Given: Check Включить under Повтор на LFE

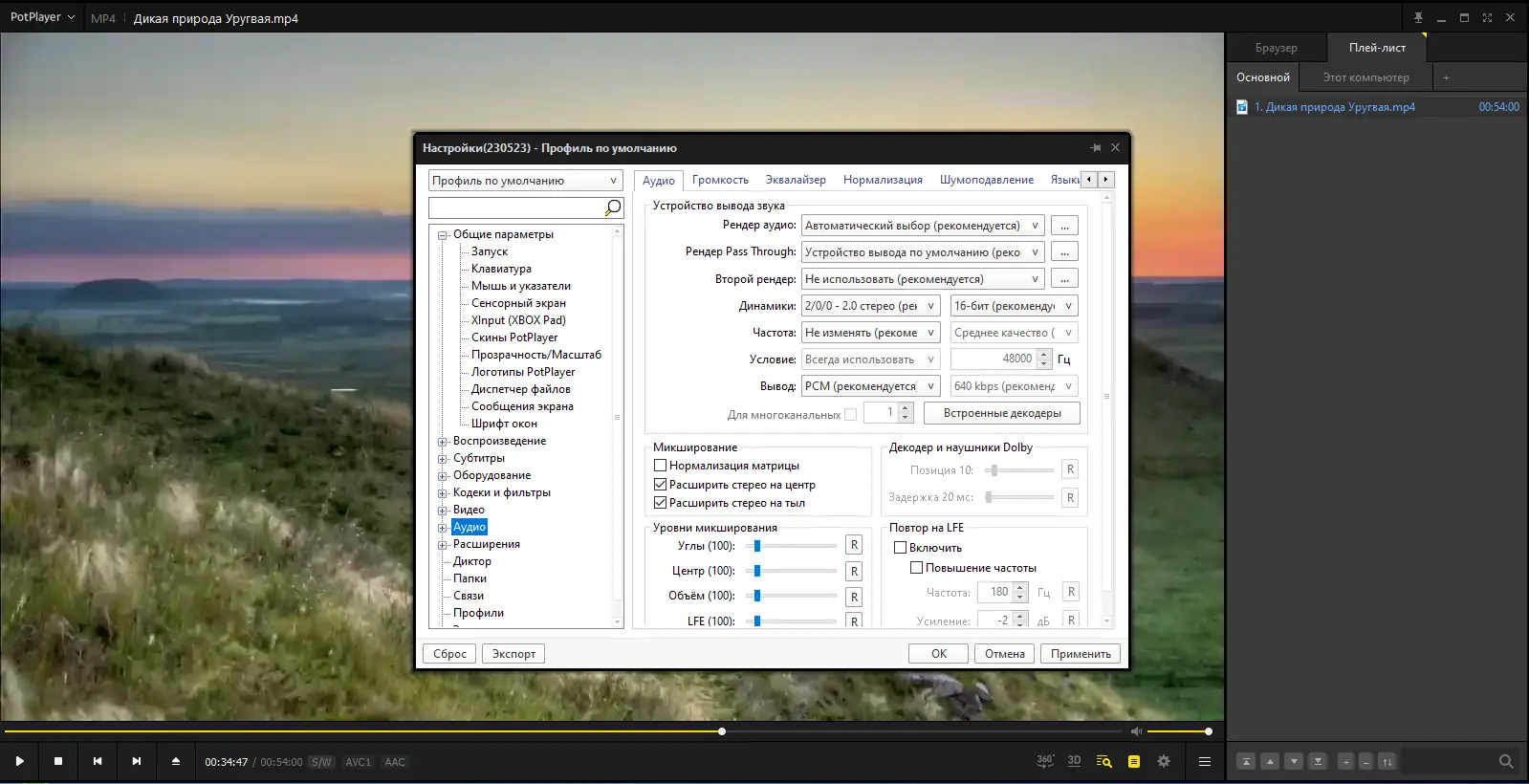Looking at the screenshot, I should [x=900, y=548].
